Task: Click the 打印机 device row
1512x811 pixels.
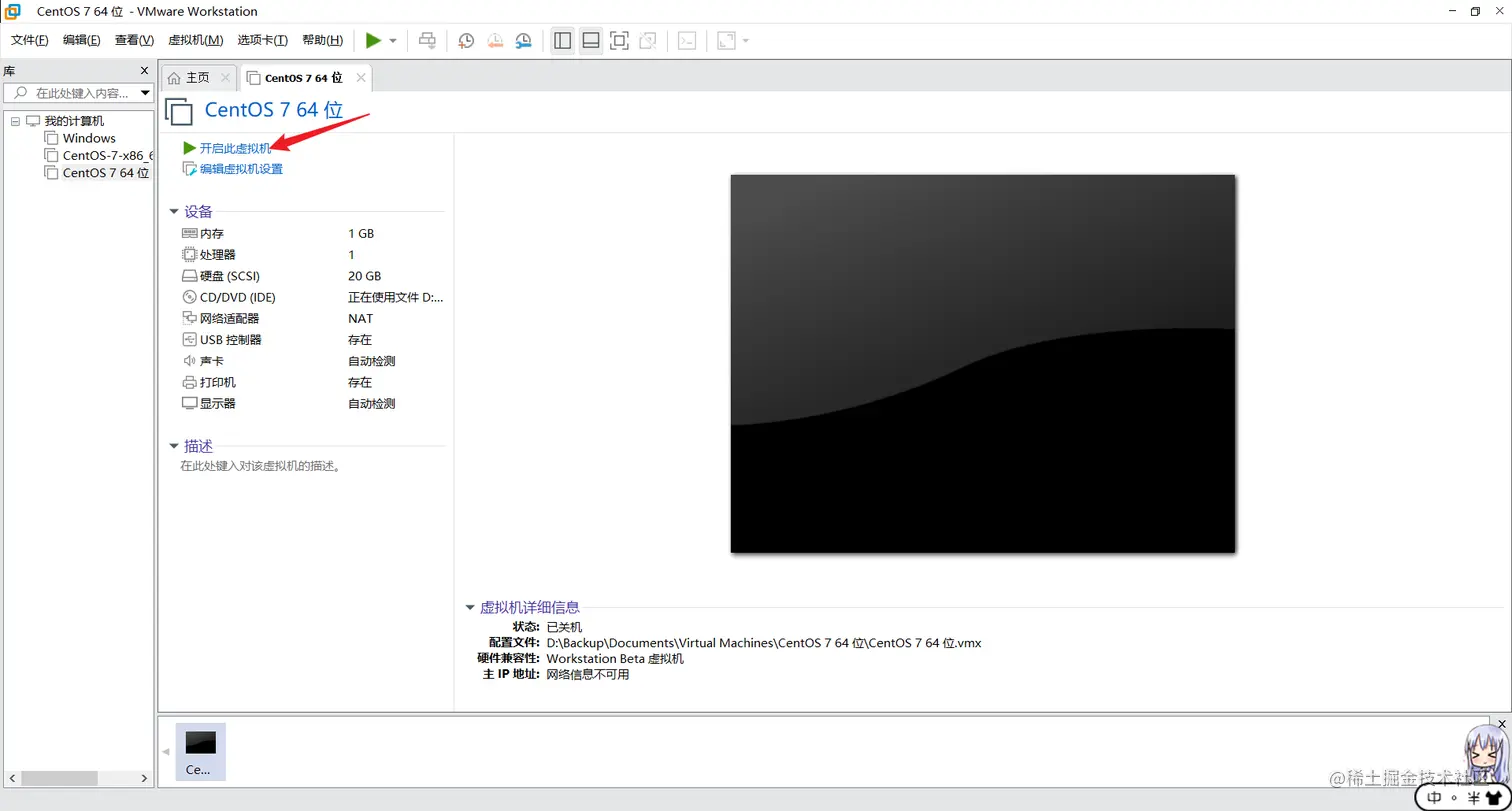Action: (312, 382)
